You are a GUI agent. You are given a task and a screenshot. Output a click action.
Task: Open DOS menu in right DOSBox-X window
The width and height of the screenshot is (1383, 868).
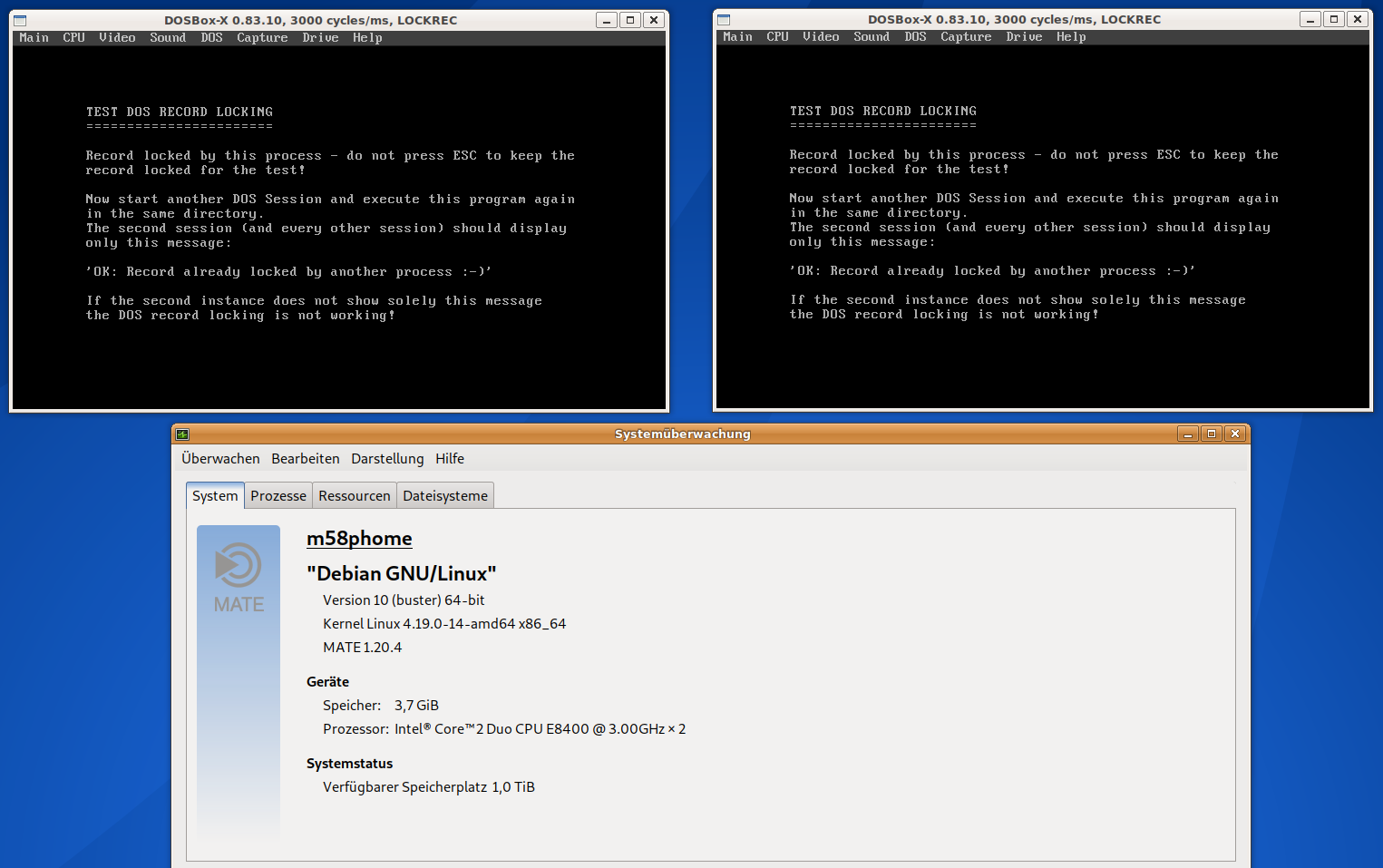[x=916, y=37]
